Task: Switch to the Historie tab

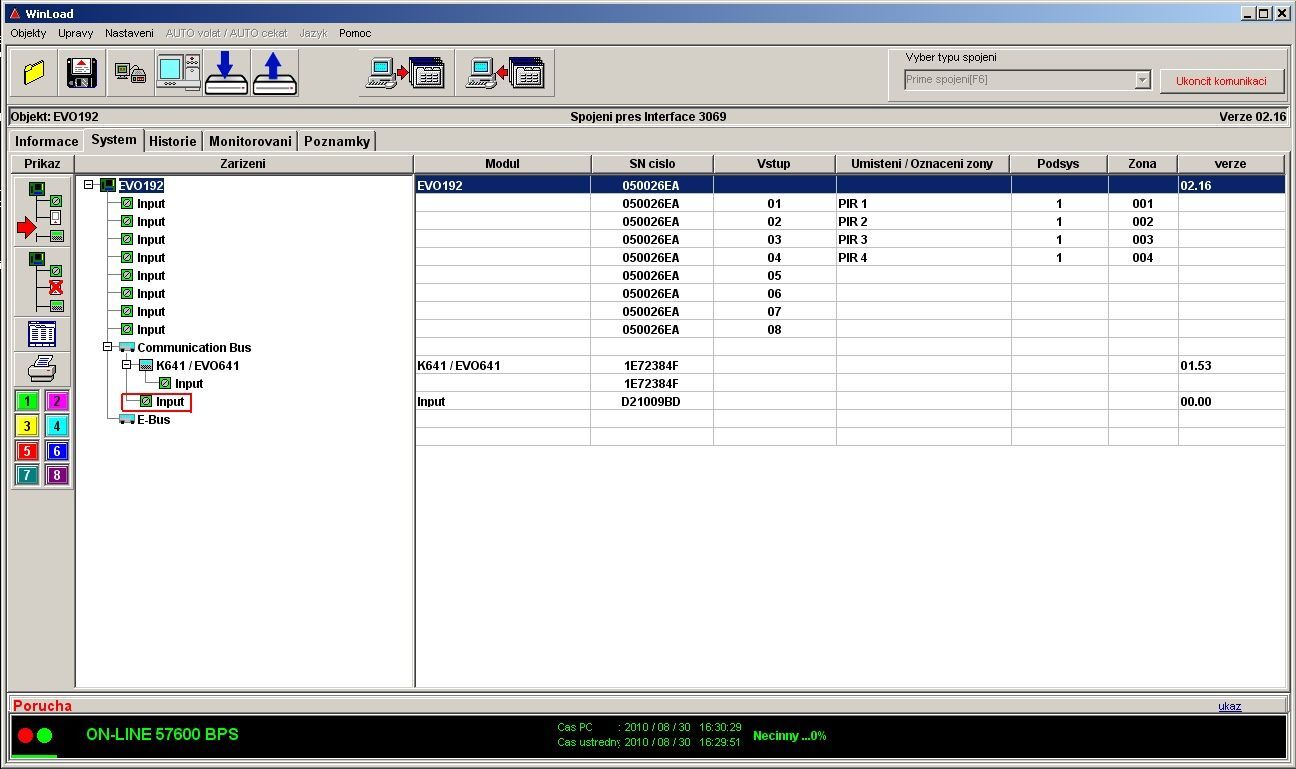Action: [173, 141]
